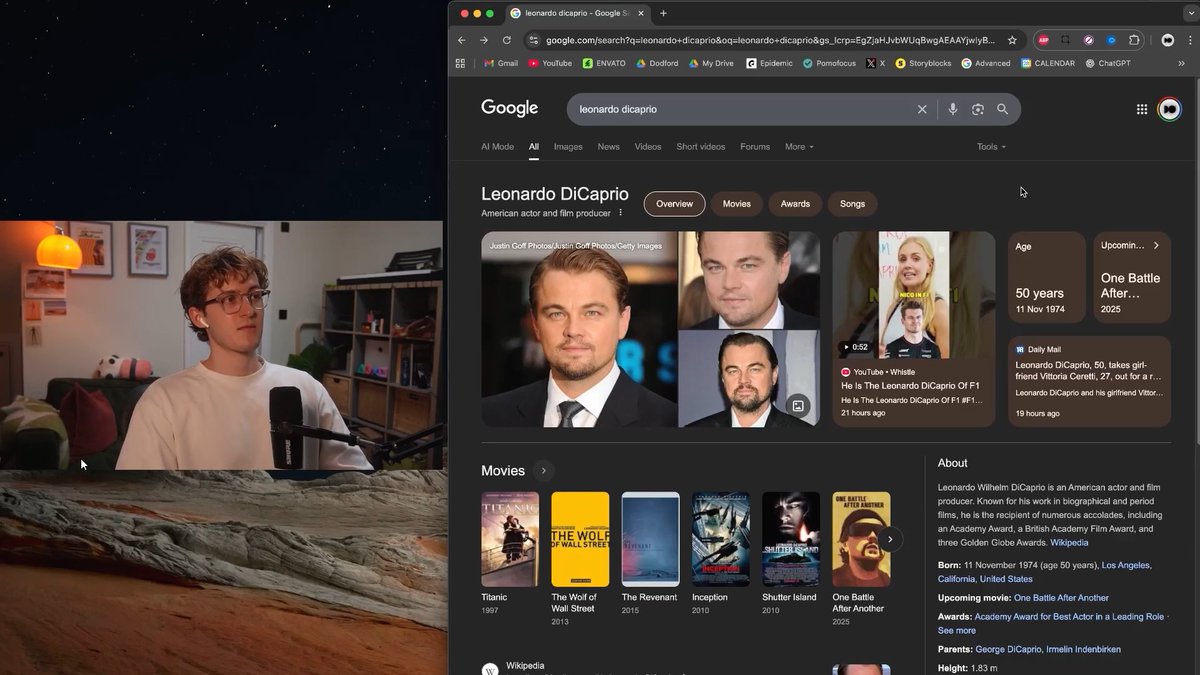
Task: Open the Pomofocus bookmark
Action: (x=831, y=63)
